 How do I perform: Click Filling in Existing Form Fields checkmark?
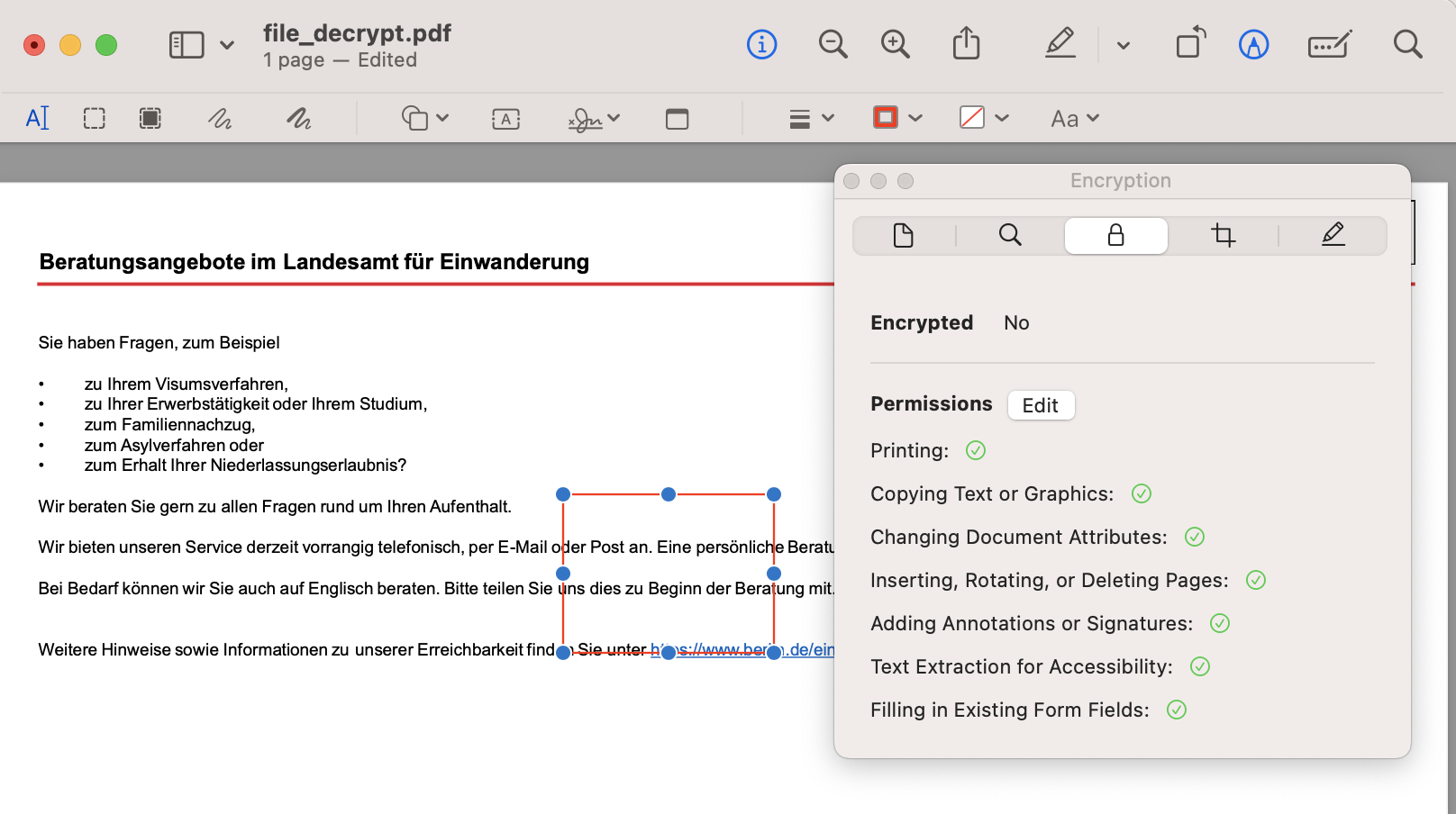1177,710
